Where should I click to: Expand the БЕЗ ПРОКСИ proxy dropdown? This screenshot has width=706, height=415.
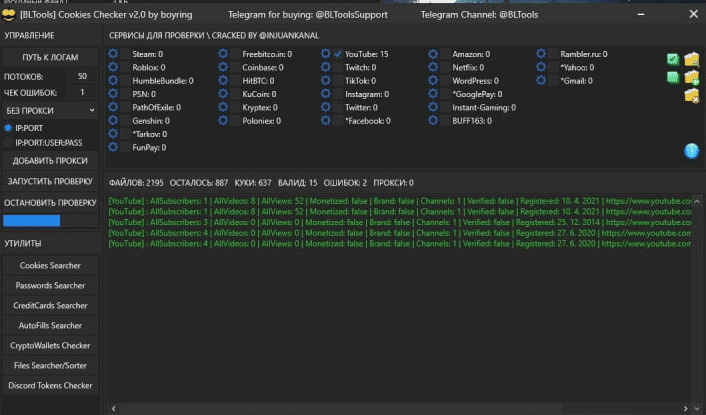(x=50, y=110)
